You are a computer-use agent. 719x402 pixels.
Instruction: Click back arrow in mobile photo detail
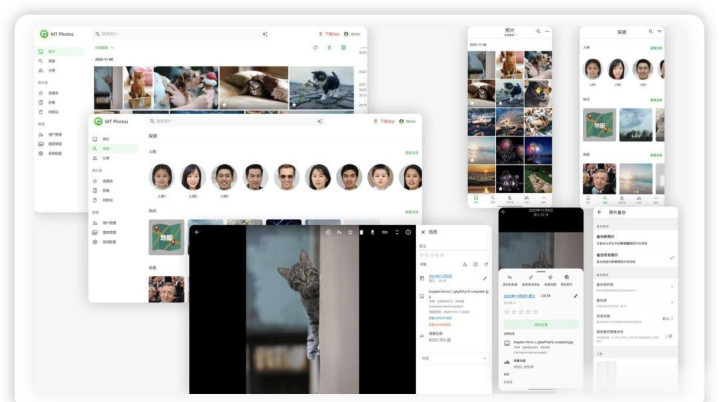(503, 212)
